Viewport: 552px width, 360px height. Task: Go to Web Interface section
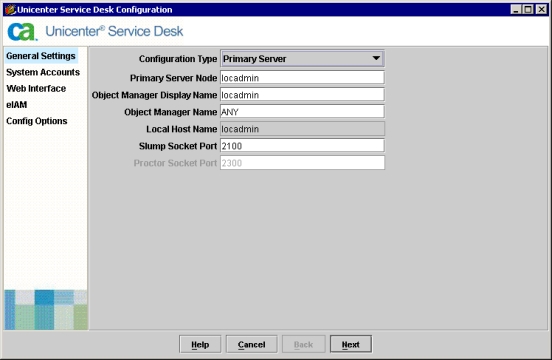36,88
